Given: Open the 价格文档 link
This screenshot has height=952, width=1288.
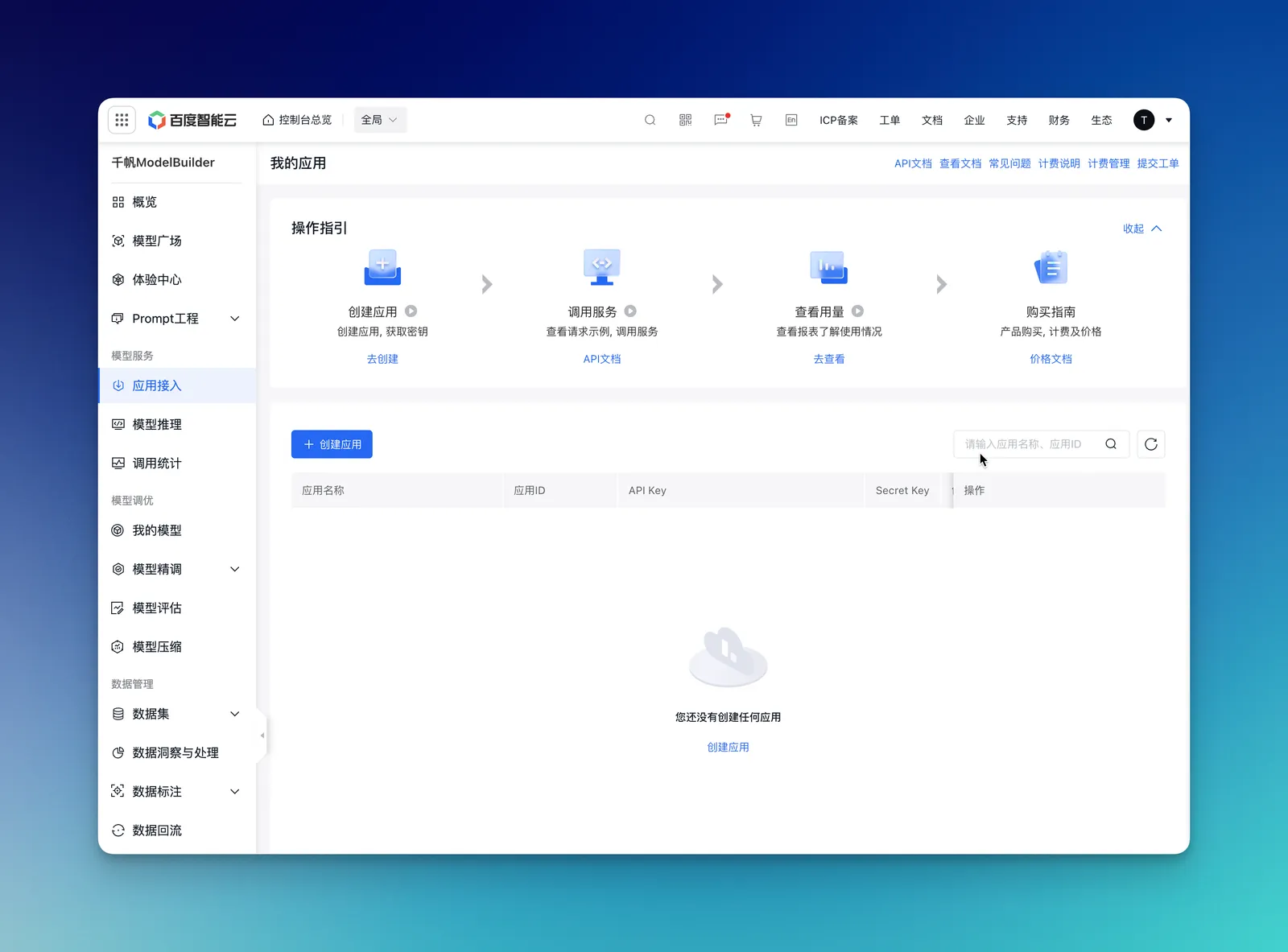Looking at the screenshot, I should [1051, 359].
